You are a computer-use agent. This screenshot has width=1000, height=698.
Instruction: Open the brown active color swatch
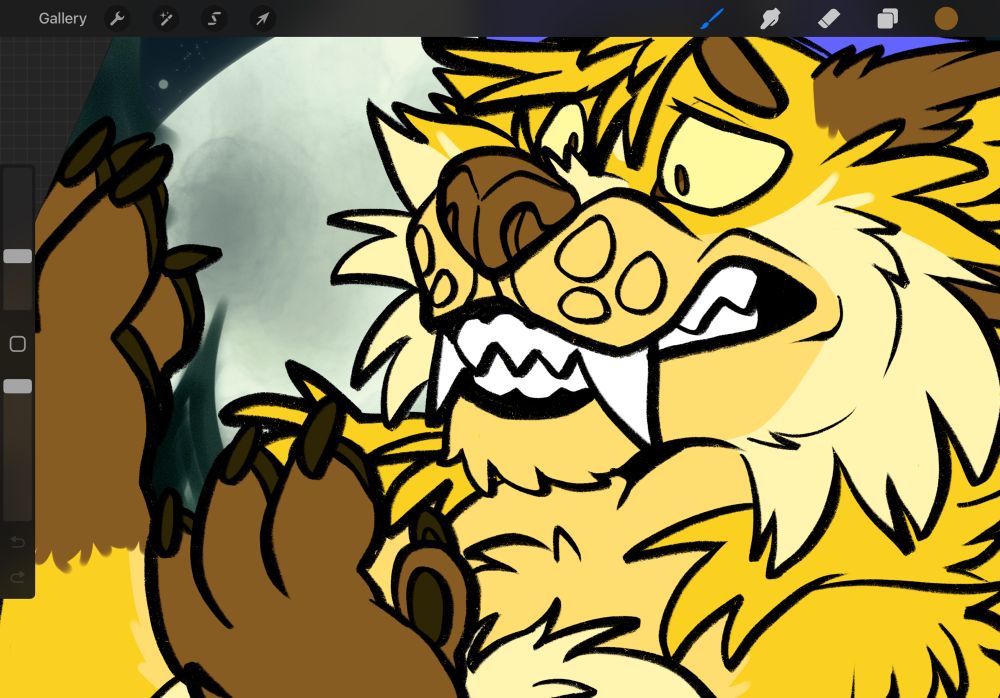coord(946,19)
